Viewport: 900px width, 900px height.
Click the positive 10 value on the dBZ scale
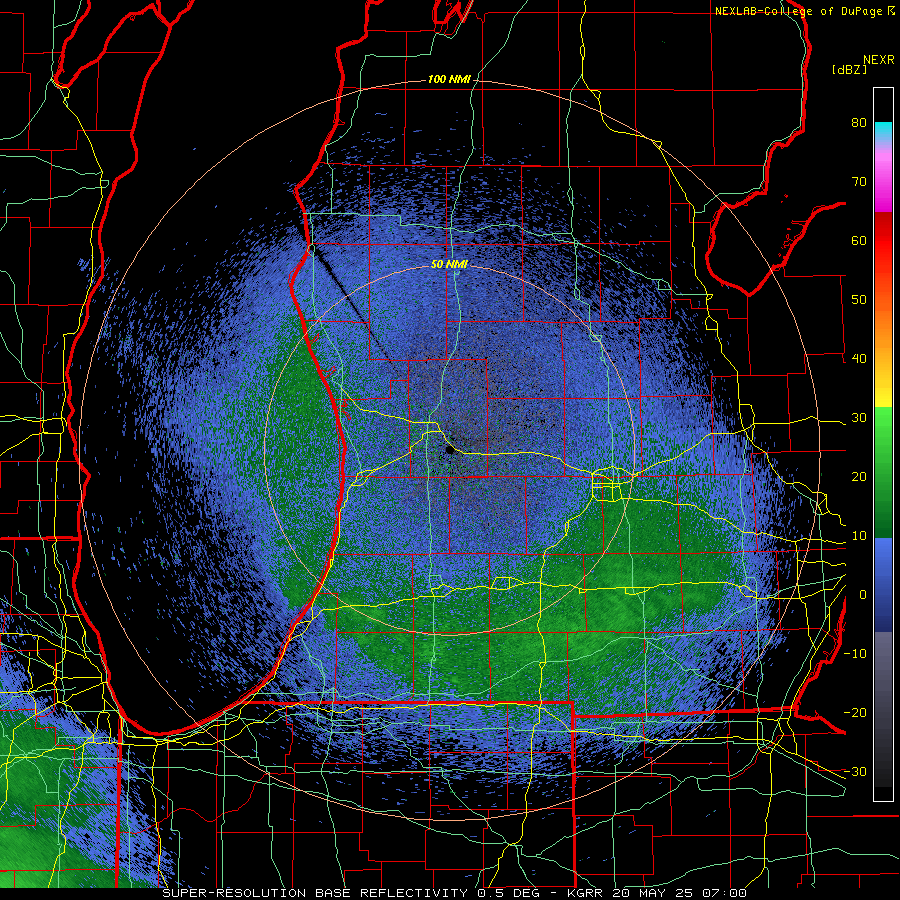(x=859, y=536)
